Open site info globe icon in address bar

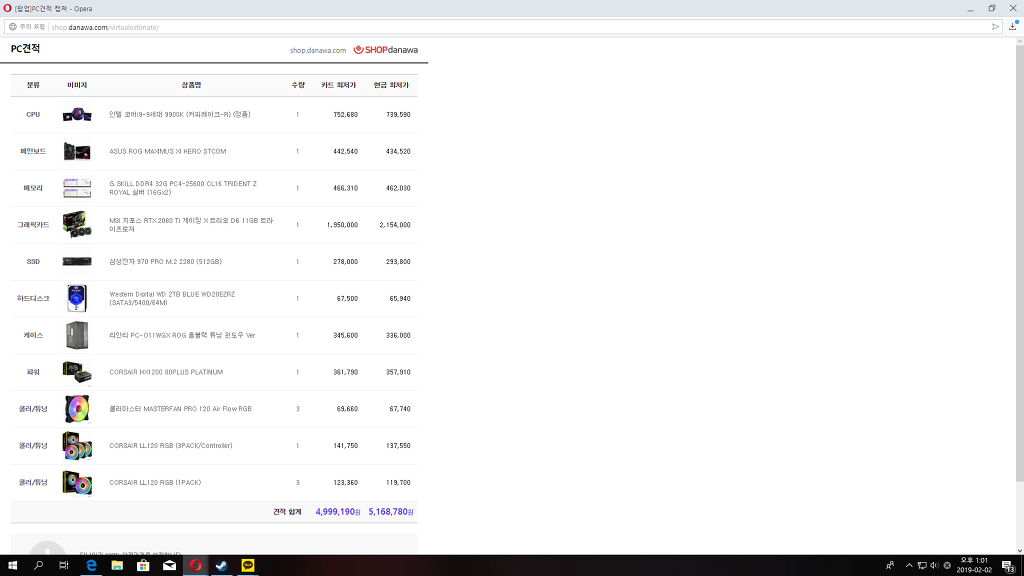coord(12,27)
